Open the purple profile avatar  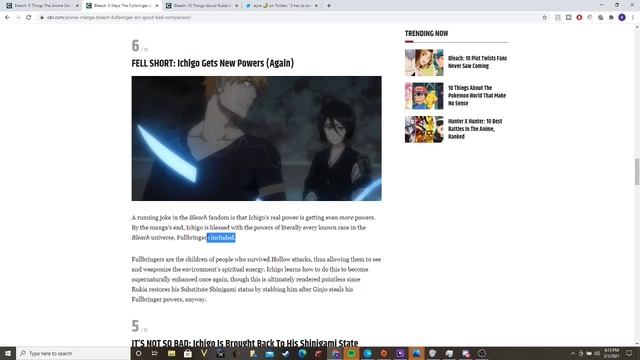pos(622,18)
